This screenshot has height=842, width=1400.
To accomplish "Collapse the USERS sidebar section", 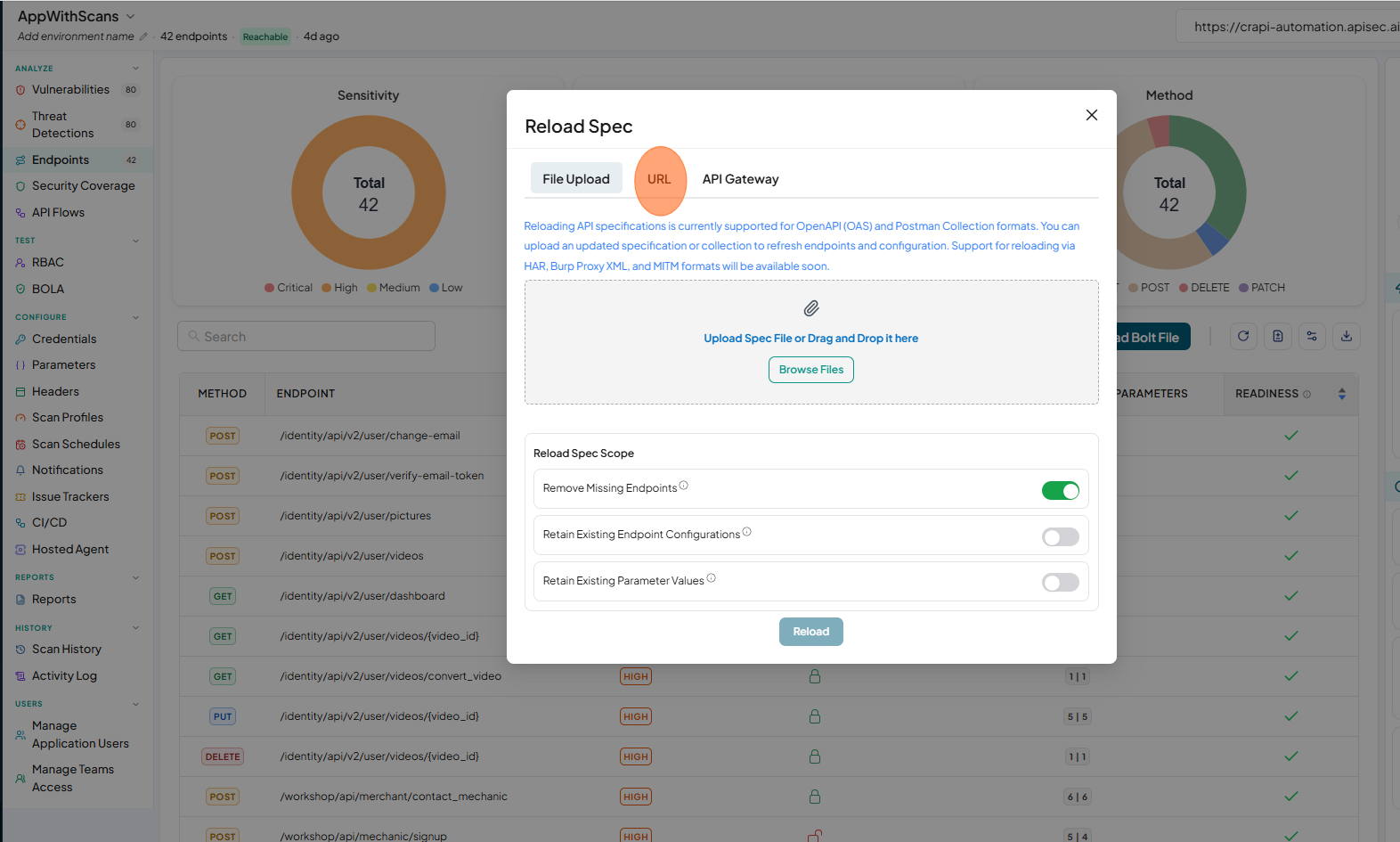I will pyautogui.click(x=136, y=704).
